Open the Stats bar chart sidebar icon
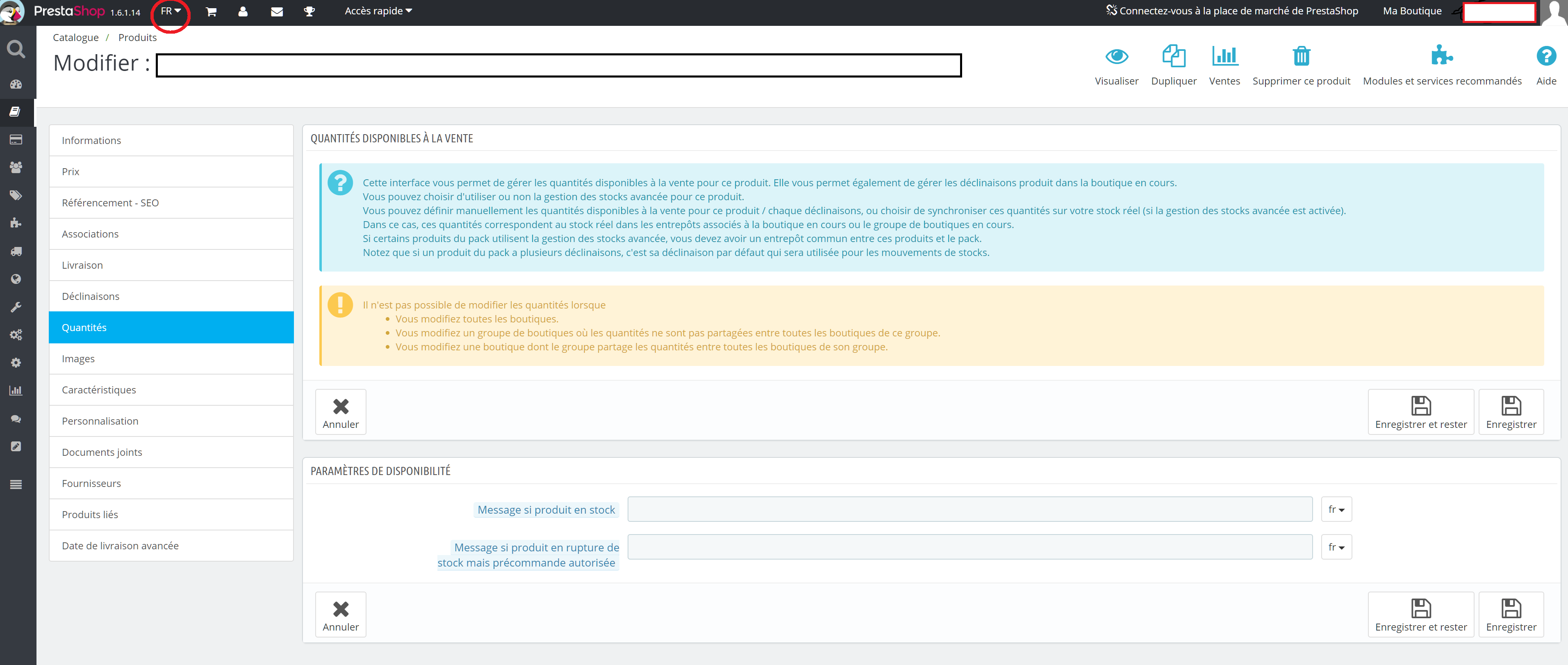Viewport: 1568px width, 665px height. click(16, 391)
